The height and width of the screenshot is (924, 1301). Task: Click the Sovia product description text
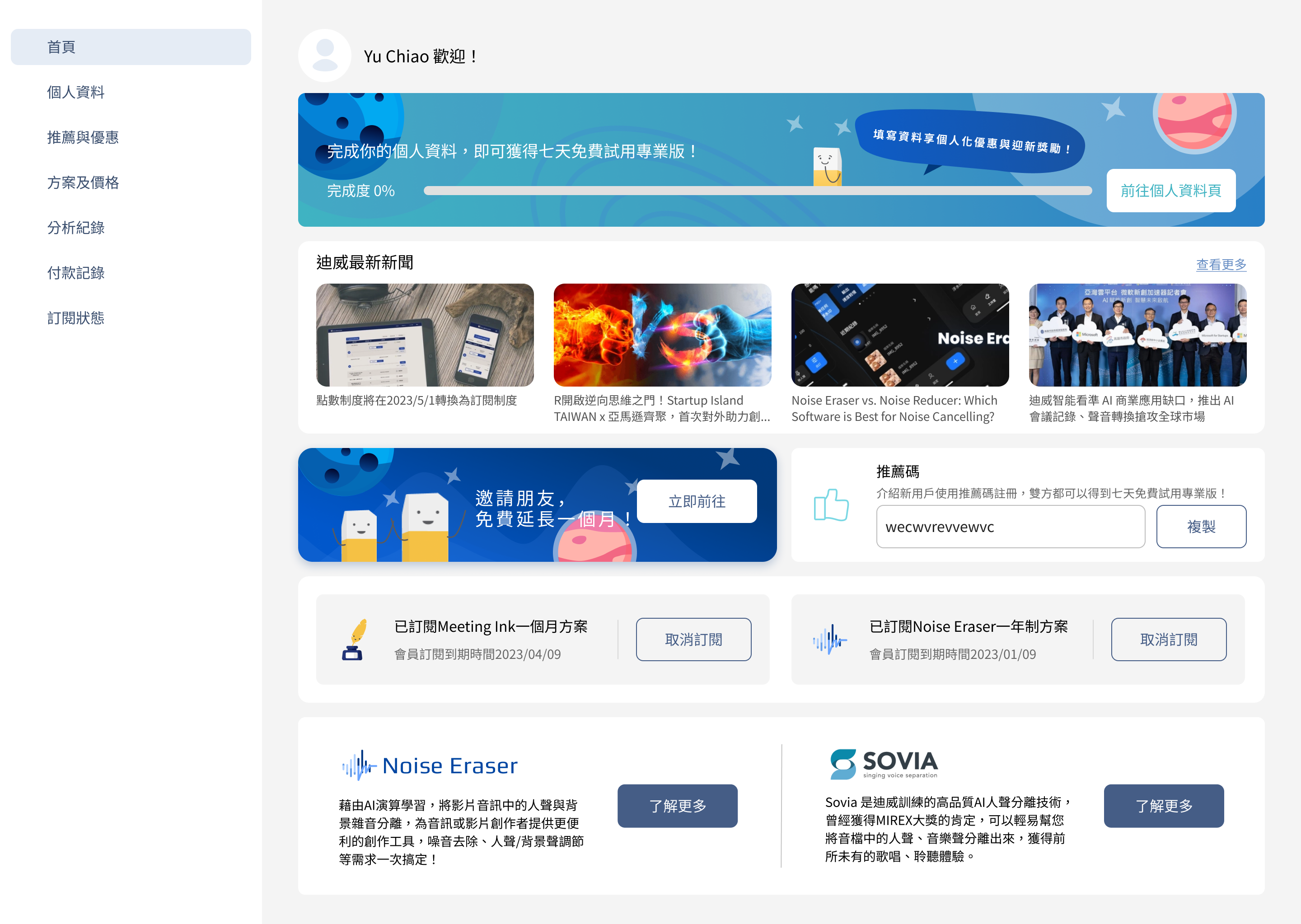(948, 829)
